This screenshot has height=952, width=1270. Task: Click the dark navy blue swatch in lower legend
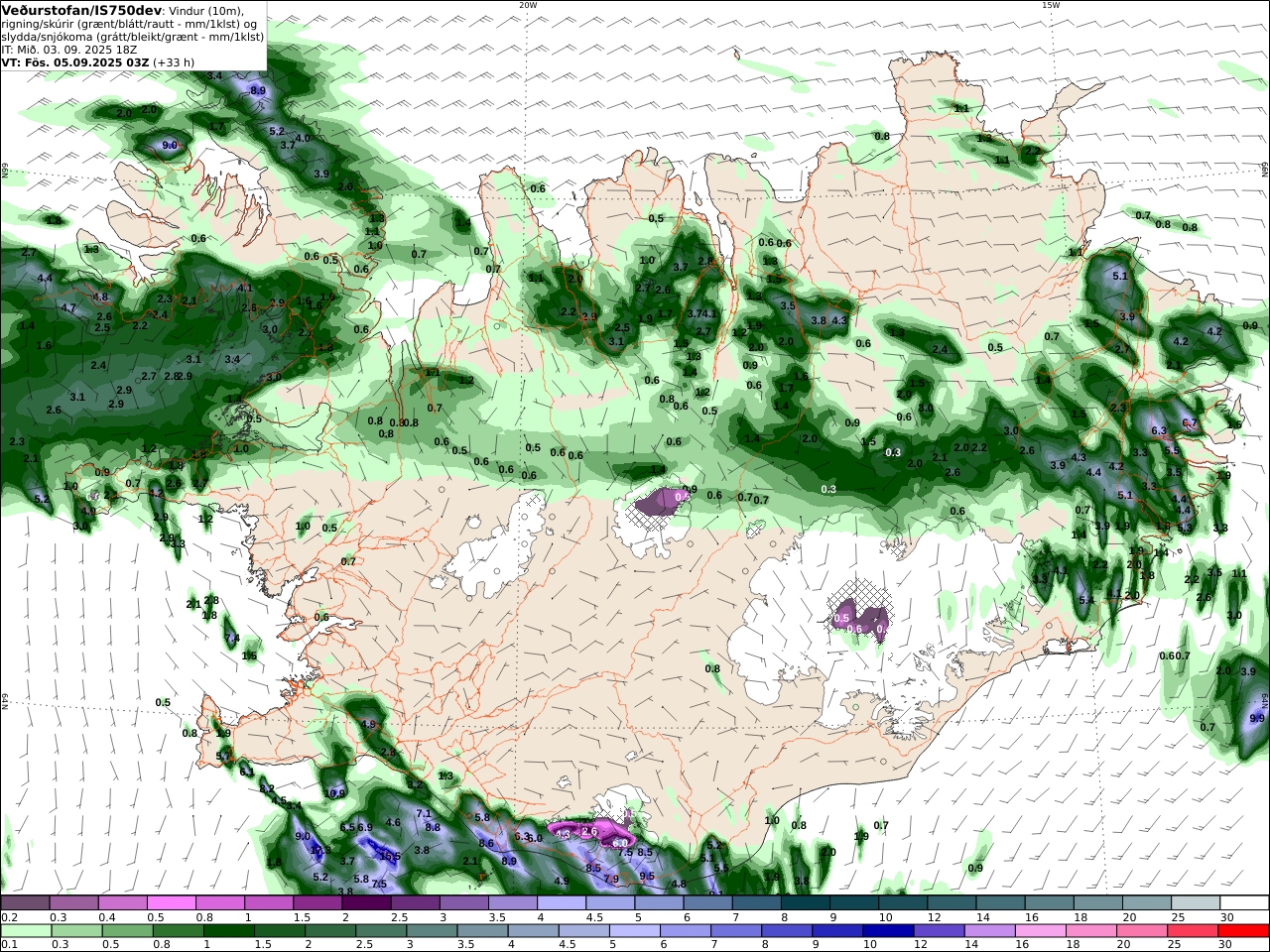(886, 931)
